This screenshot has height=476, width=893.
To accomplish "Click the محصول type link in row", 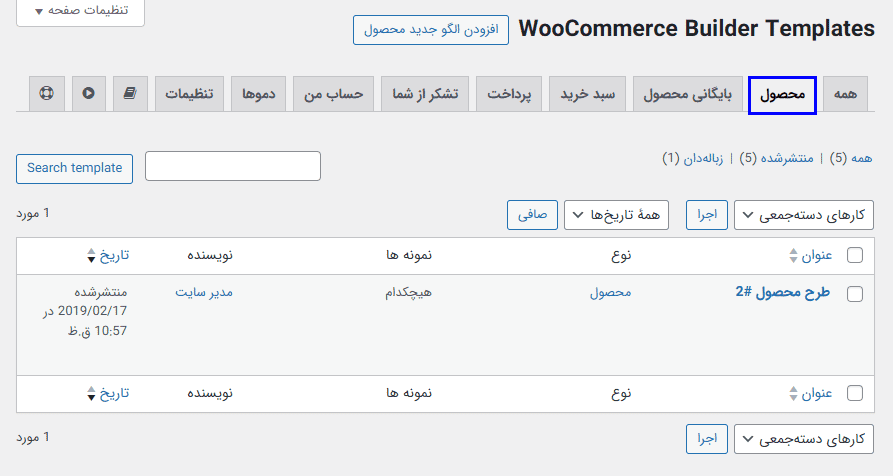I will [x=610, y=293].
